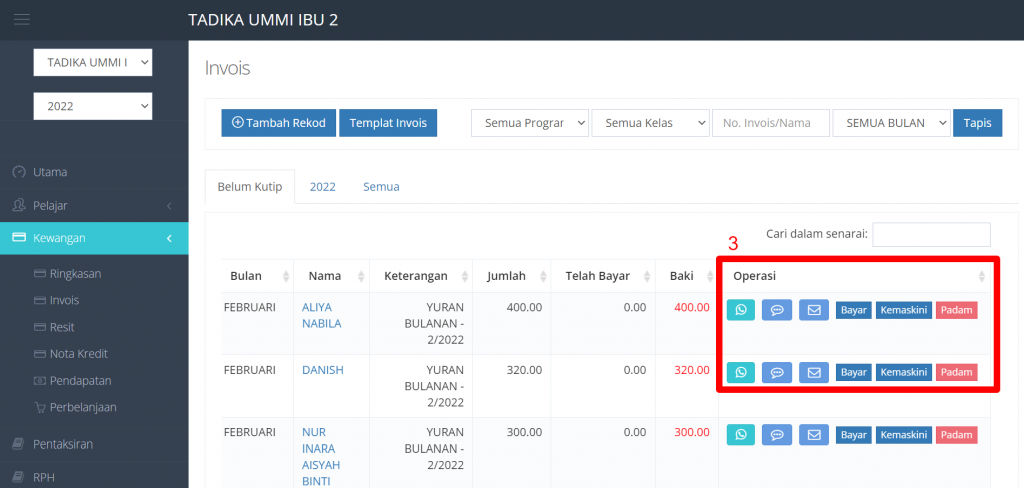This screenshot has width=1024, height=488.
Task: Expand the SEMUA BULAN month filter
Action: coord(890,123)
